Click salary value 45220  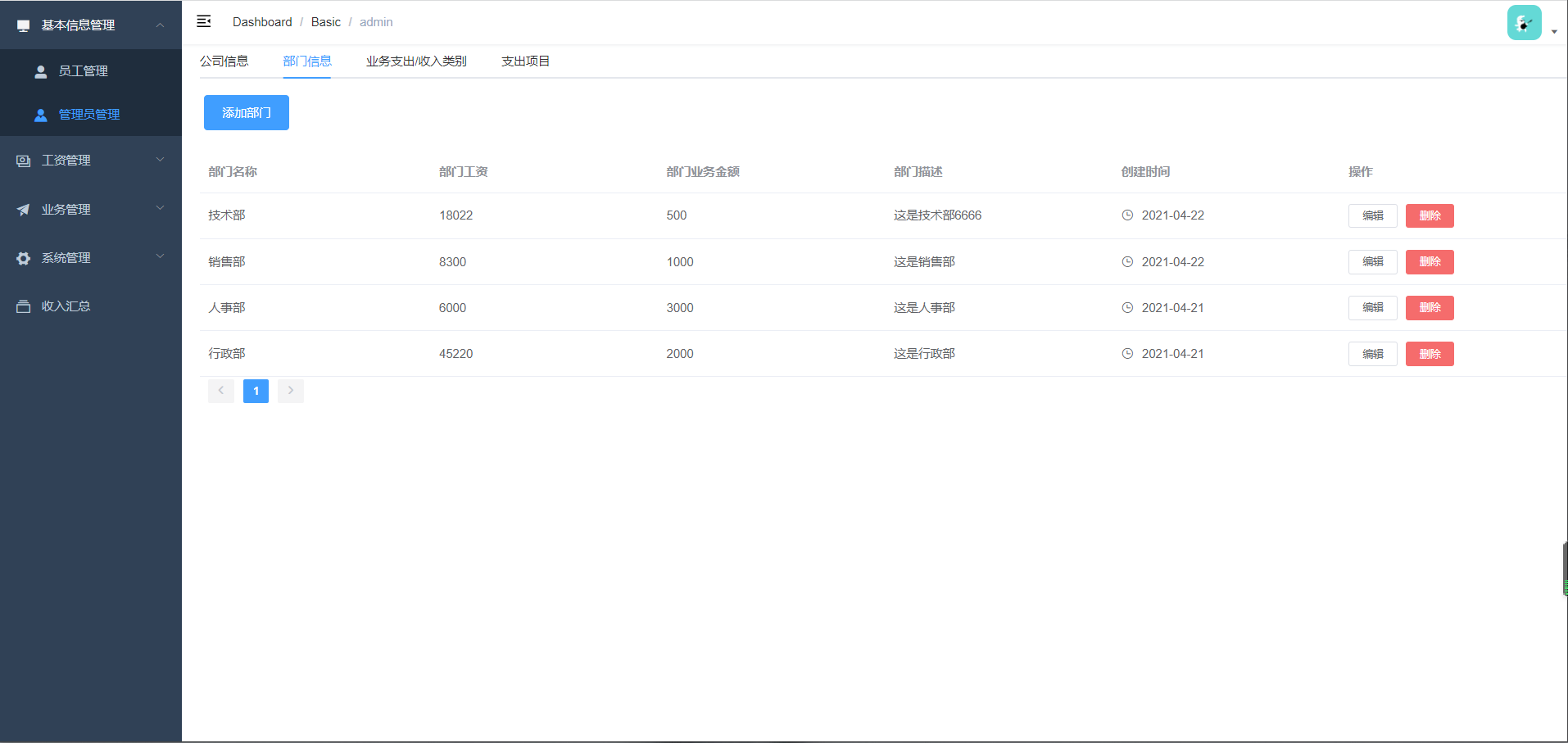coord(456,354)
